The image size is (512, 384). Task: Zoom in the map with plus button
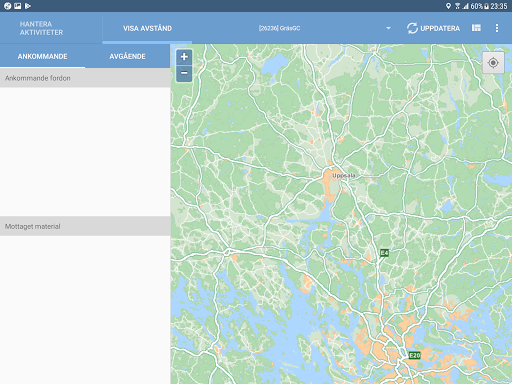[184, 57]
